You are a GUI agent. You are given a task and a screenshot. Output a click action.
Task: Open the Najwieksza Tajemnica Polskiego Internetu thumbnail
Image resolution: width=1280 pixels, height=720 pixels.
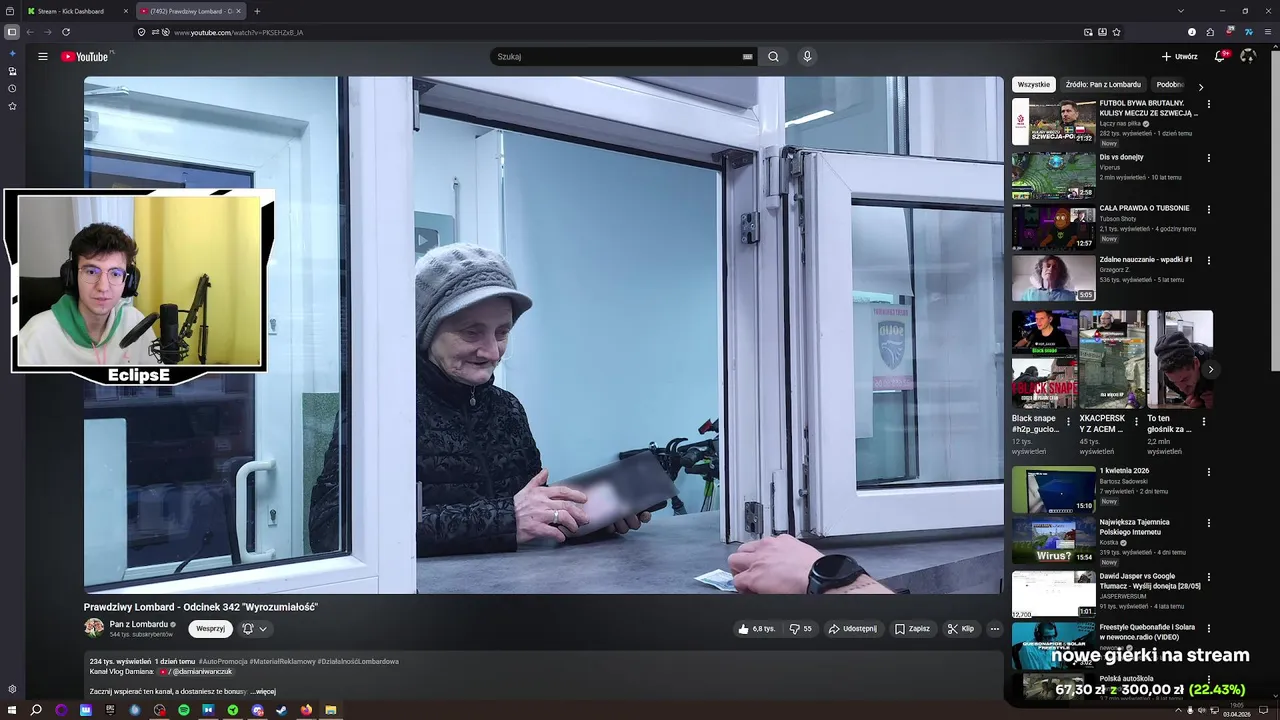point(1053,540)
